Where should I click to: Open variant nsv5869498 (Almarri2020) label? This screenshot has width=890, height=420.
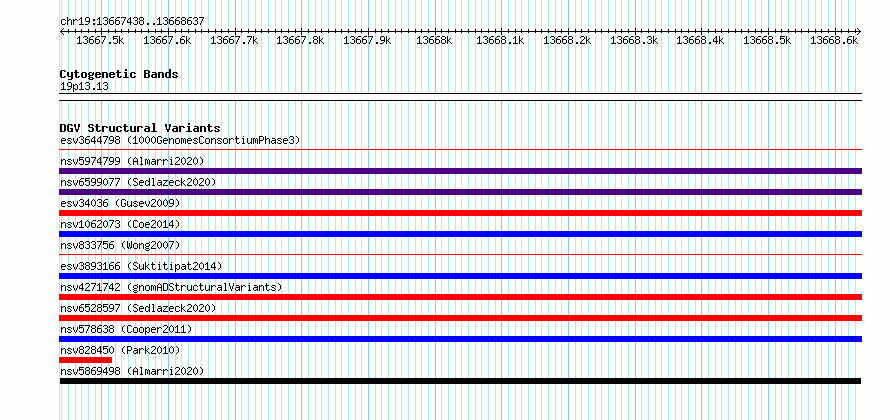[x=132, y=371]
